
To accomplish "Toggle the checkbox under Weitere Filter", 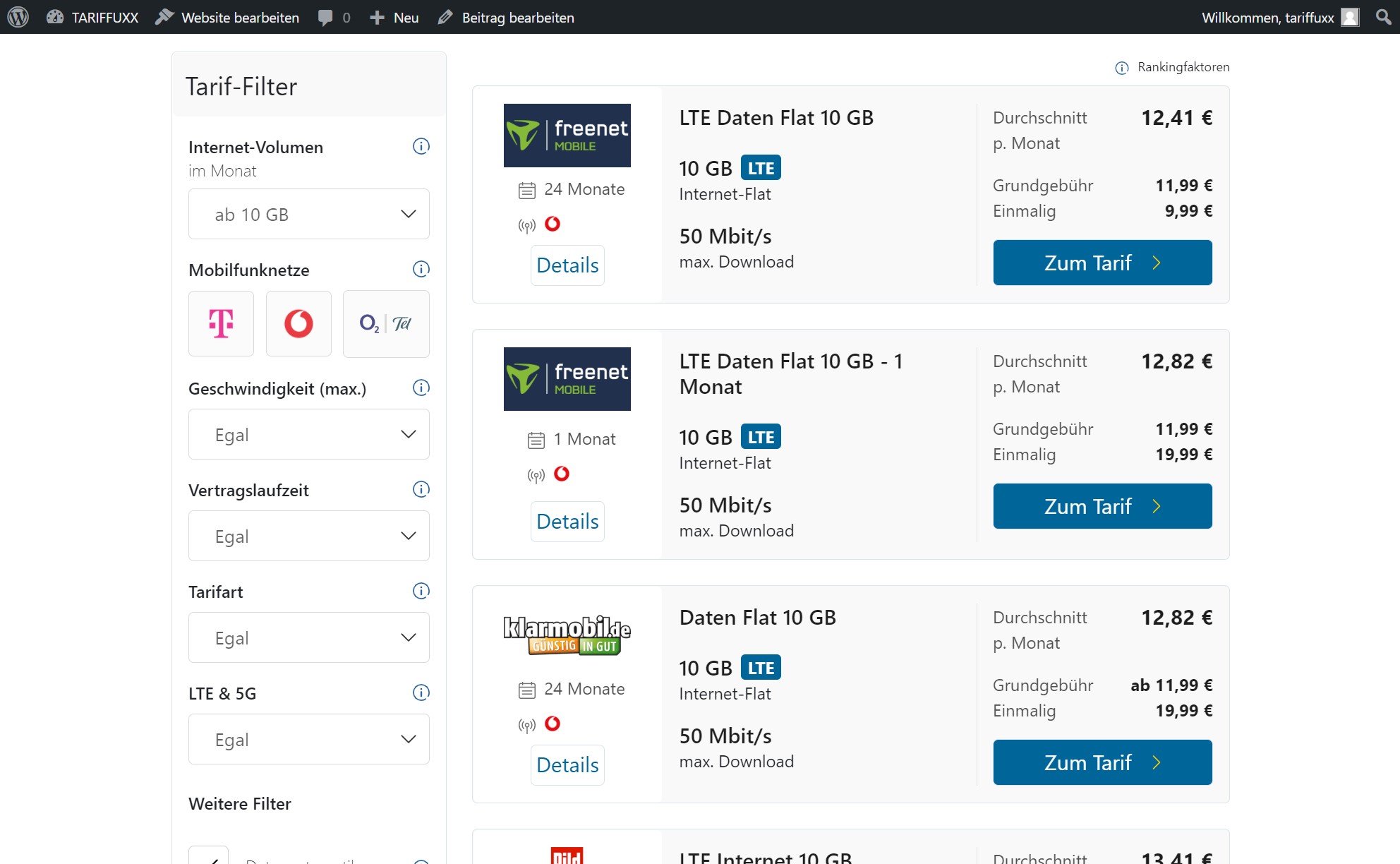I will click(x=209, y=856).
